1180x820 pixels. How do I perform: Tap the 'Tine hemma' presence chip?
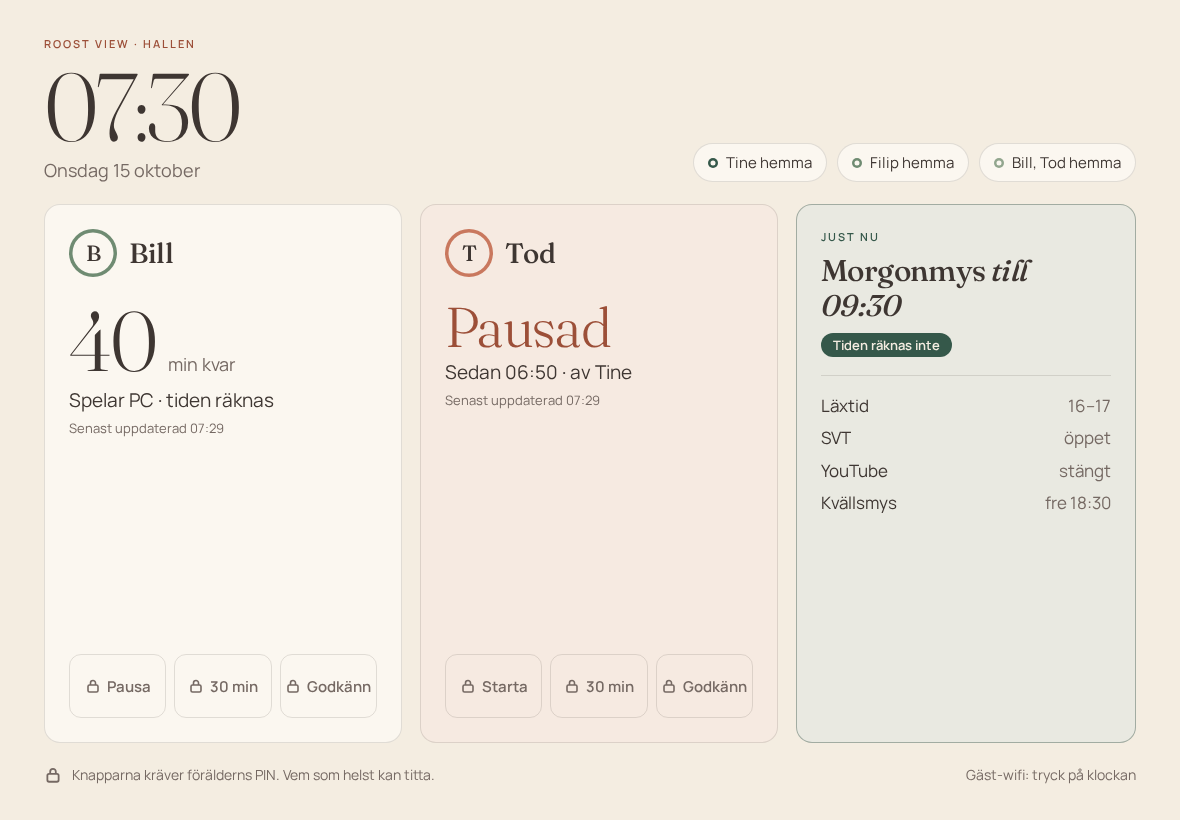(x=760, y=162)
